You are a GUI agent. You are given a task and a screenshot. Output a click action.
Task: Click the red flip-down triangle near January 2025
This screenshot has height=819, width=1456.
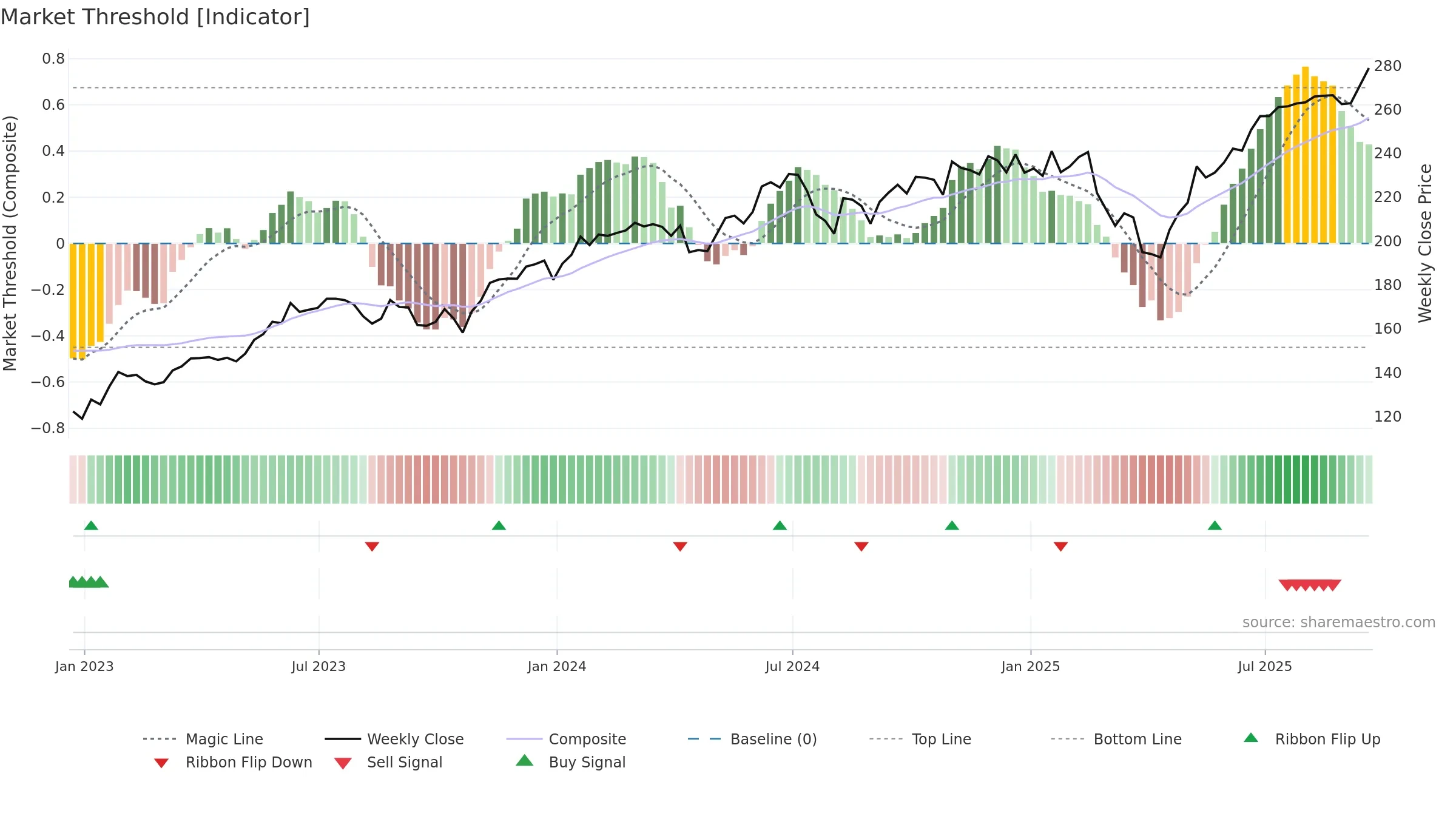(x=1060, y=547)
